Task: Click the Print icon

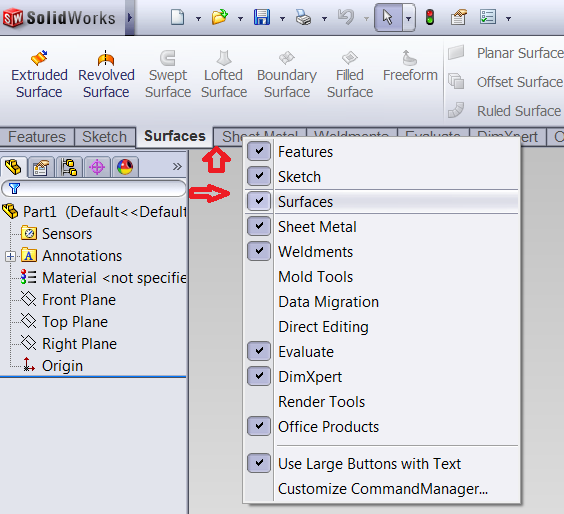Action: click(304, 17)
